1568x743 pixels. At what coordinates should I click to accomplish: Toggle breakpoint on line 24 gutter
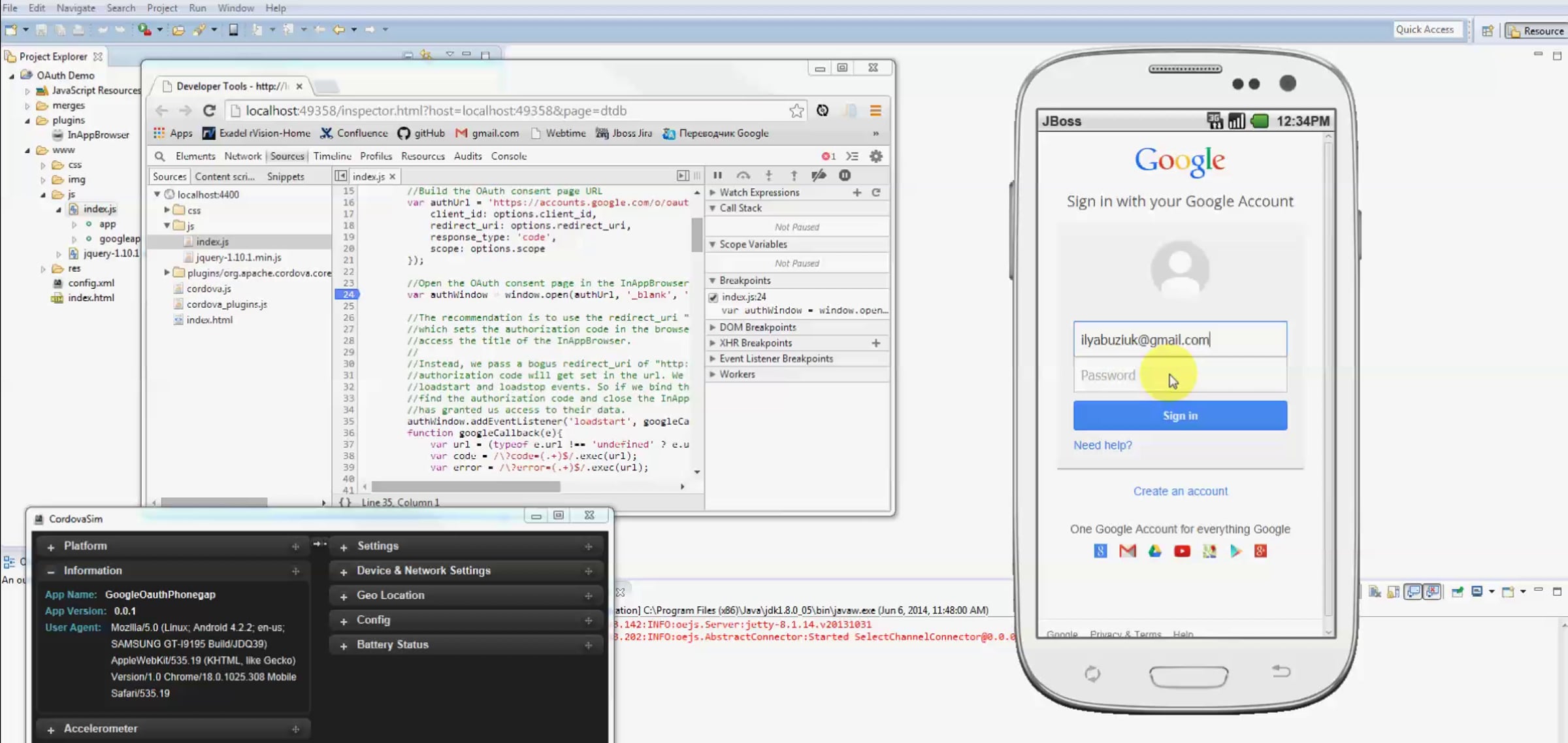[x=348, y=295]
